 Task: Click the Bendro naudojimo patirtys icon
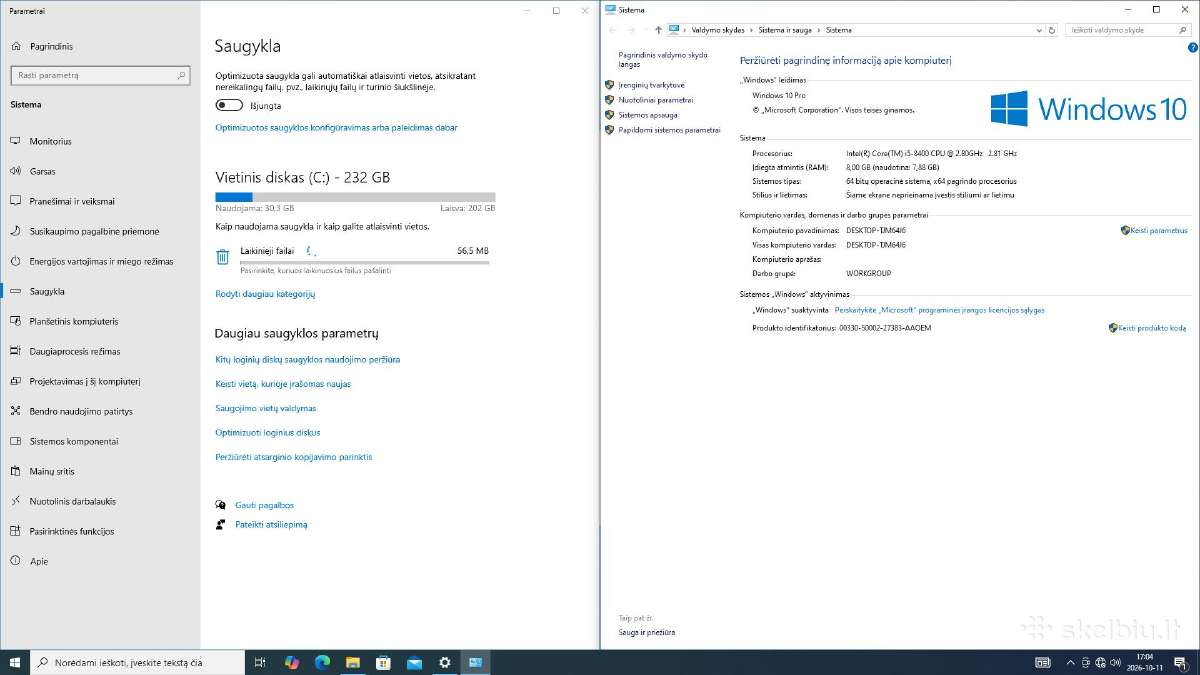pyautogui.click(x=15, y=411)
